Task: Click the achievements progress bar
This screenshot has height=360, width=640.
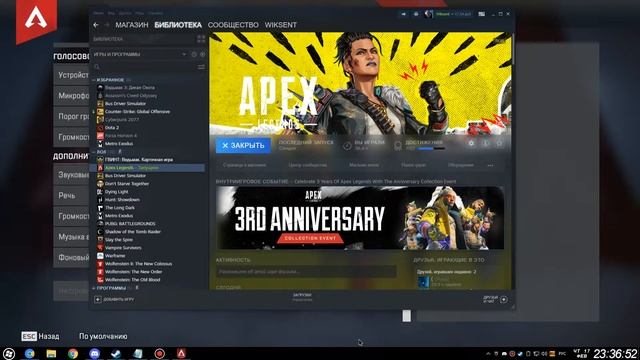Action: (x=431, y=149)
